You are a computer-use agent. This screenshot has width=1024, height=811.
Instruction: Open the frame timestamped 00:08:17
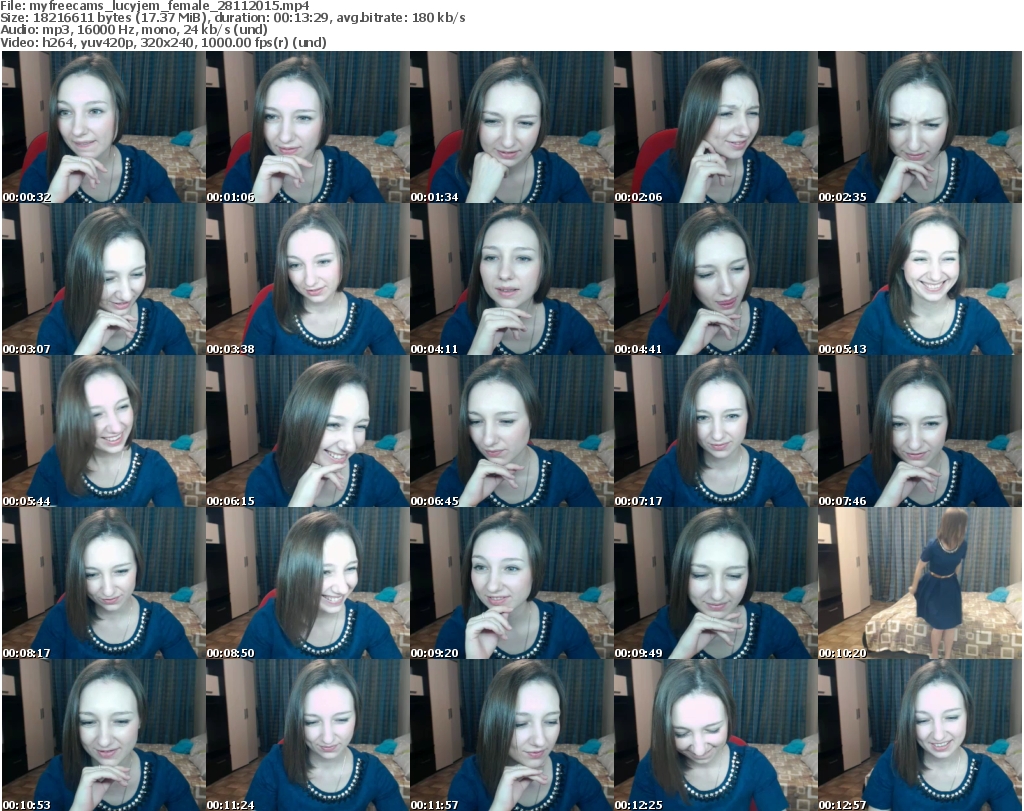click(103, 583)
